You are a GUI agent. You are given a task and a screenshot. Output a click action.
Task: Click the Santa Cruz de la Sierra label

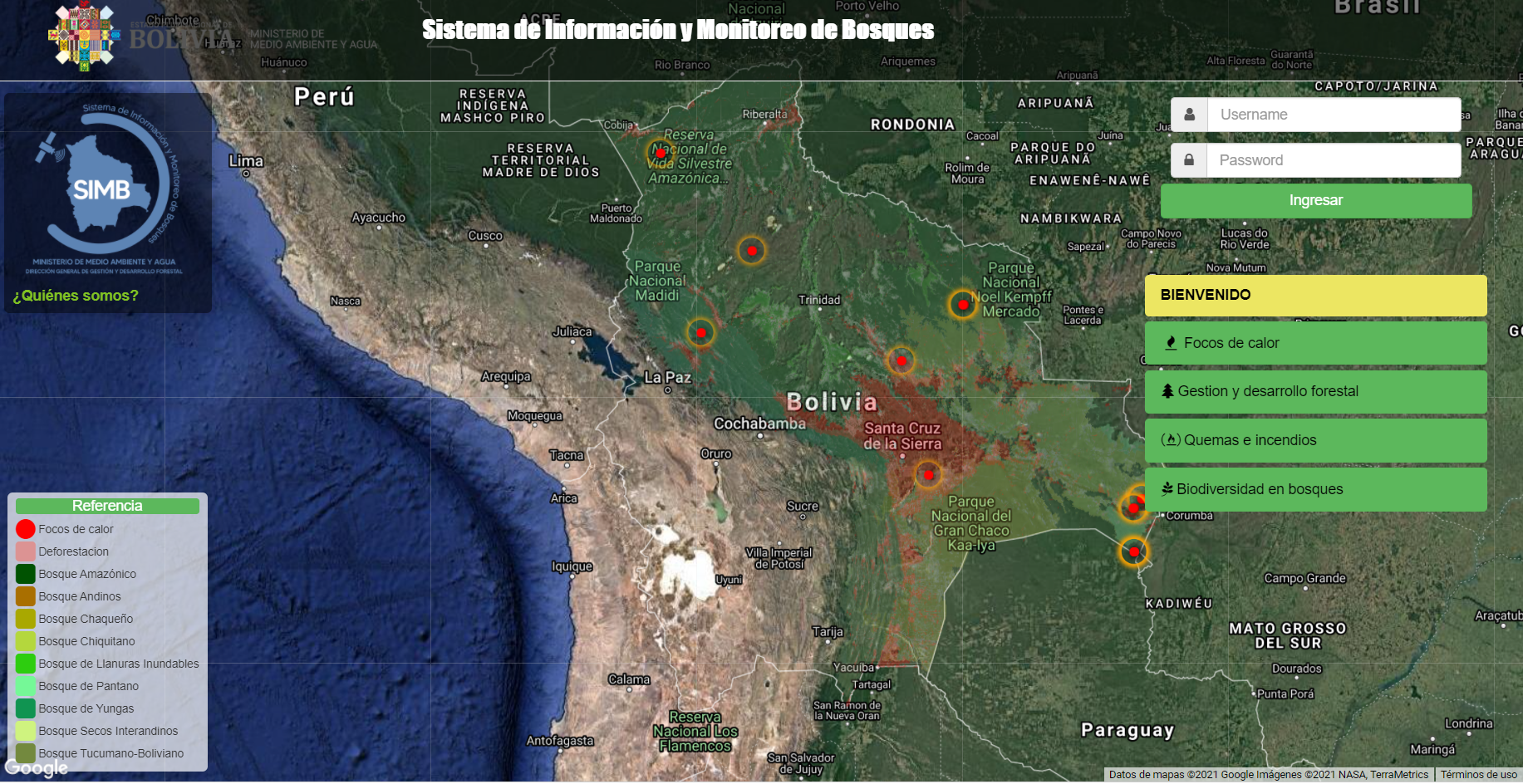902,436
